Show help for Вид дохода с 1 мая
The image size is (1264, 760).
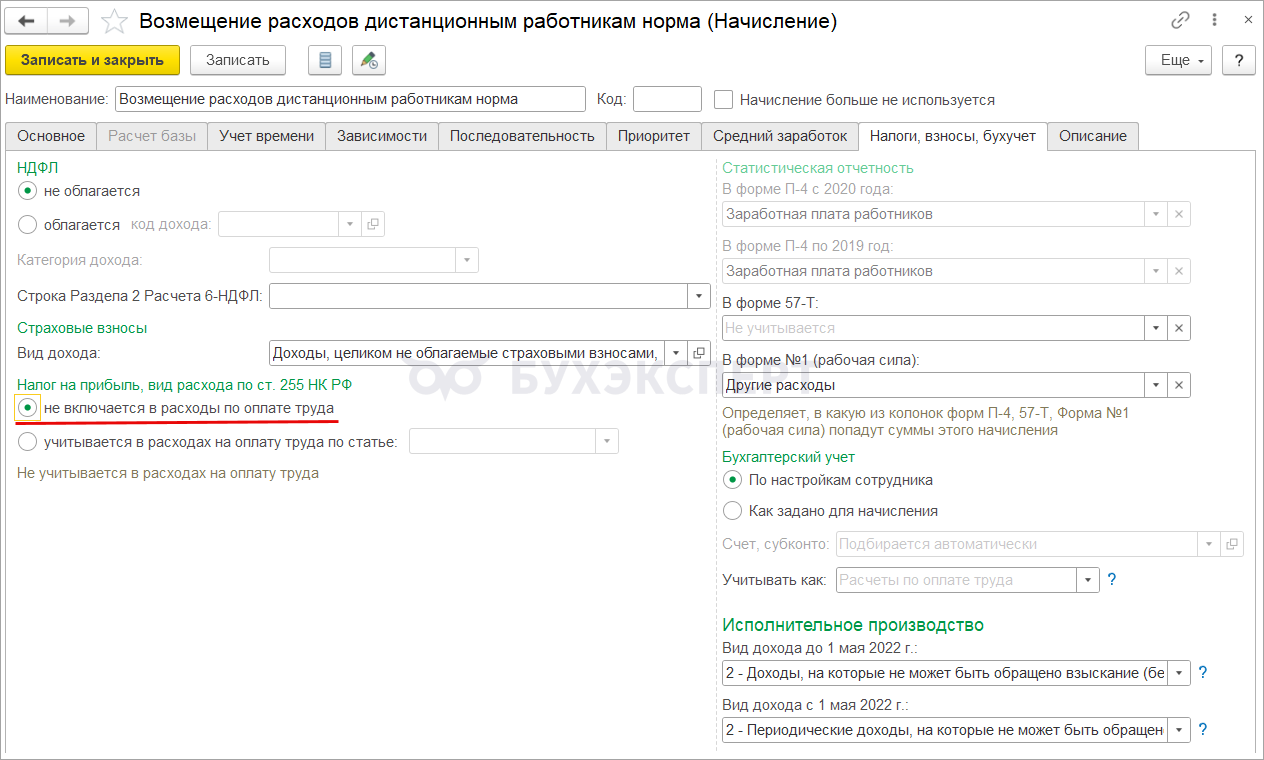(x=1203, y=729)
